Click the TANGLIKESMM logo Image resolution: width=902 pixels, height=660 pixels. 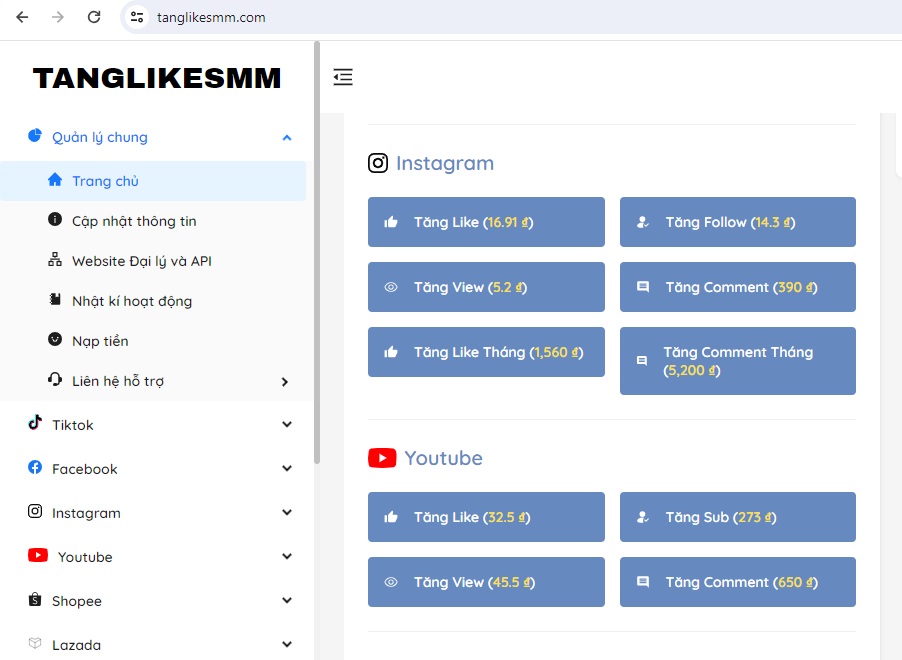(x=156, y=78)
